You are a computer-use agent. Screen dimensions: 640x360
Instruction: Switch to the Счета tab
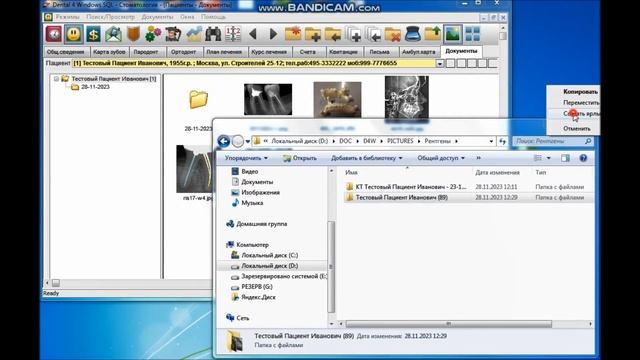pyautogui.click(x=307, y=52)
